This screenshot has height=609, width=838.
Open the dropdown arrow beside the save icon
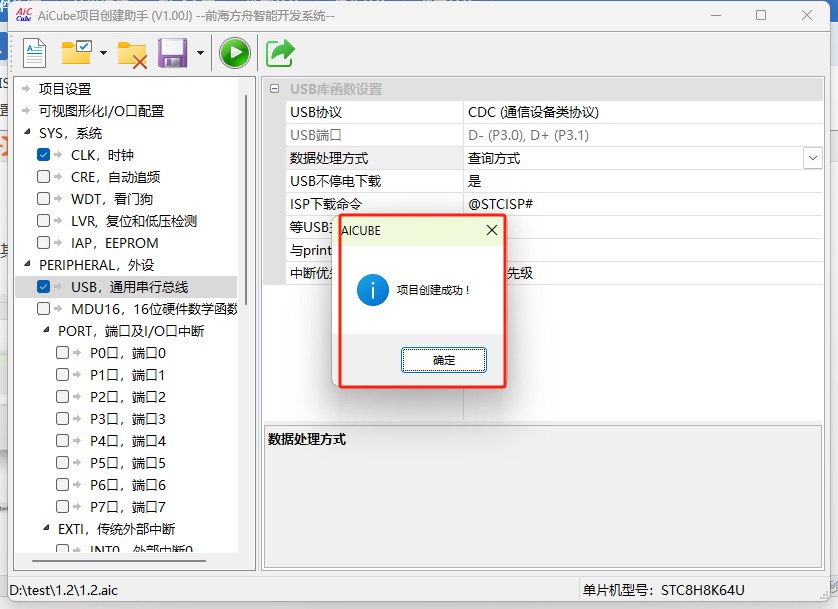coord(200,53)
